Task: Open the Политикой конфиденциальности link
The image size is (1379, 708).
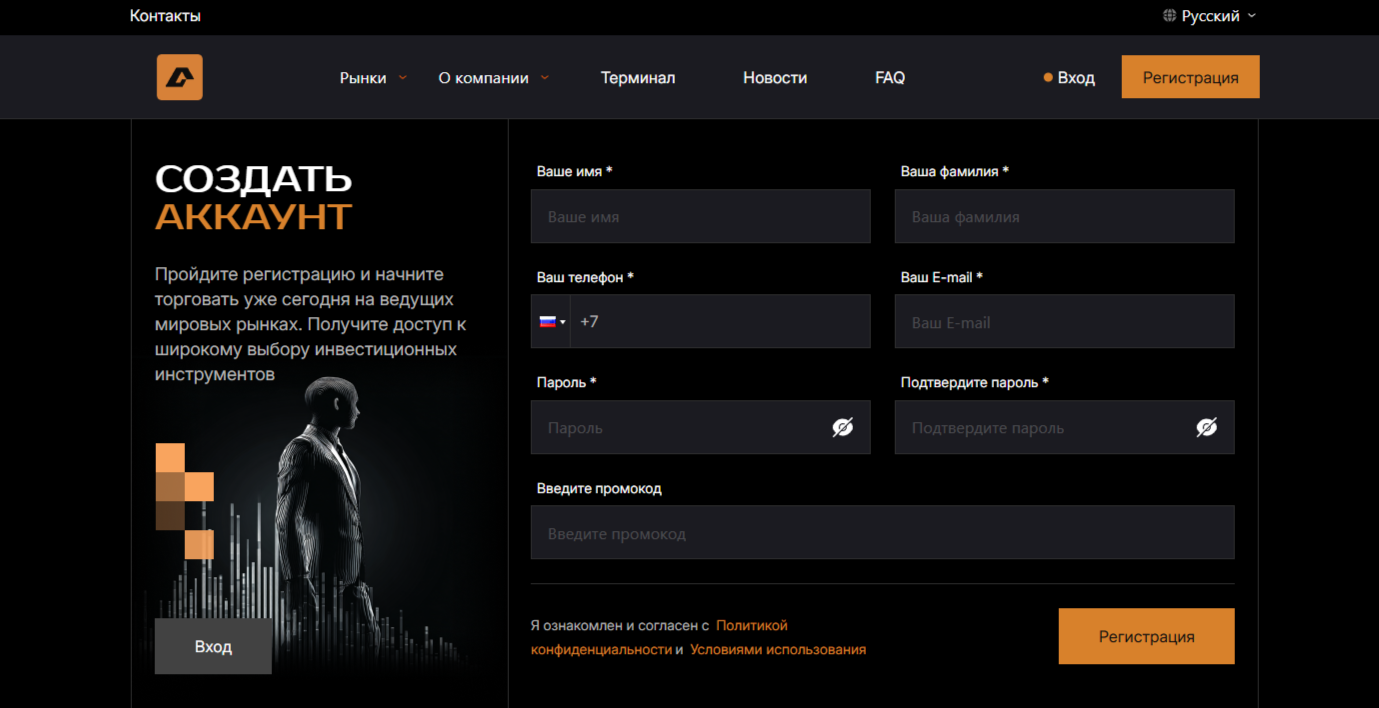Action: (659, 637)
